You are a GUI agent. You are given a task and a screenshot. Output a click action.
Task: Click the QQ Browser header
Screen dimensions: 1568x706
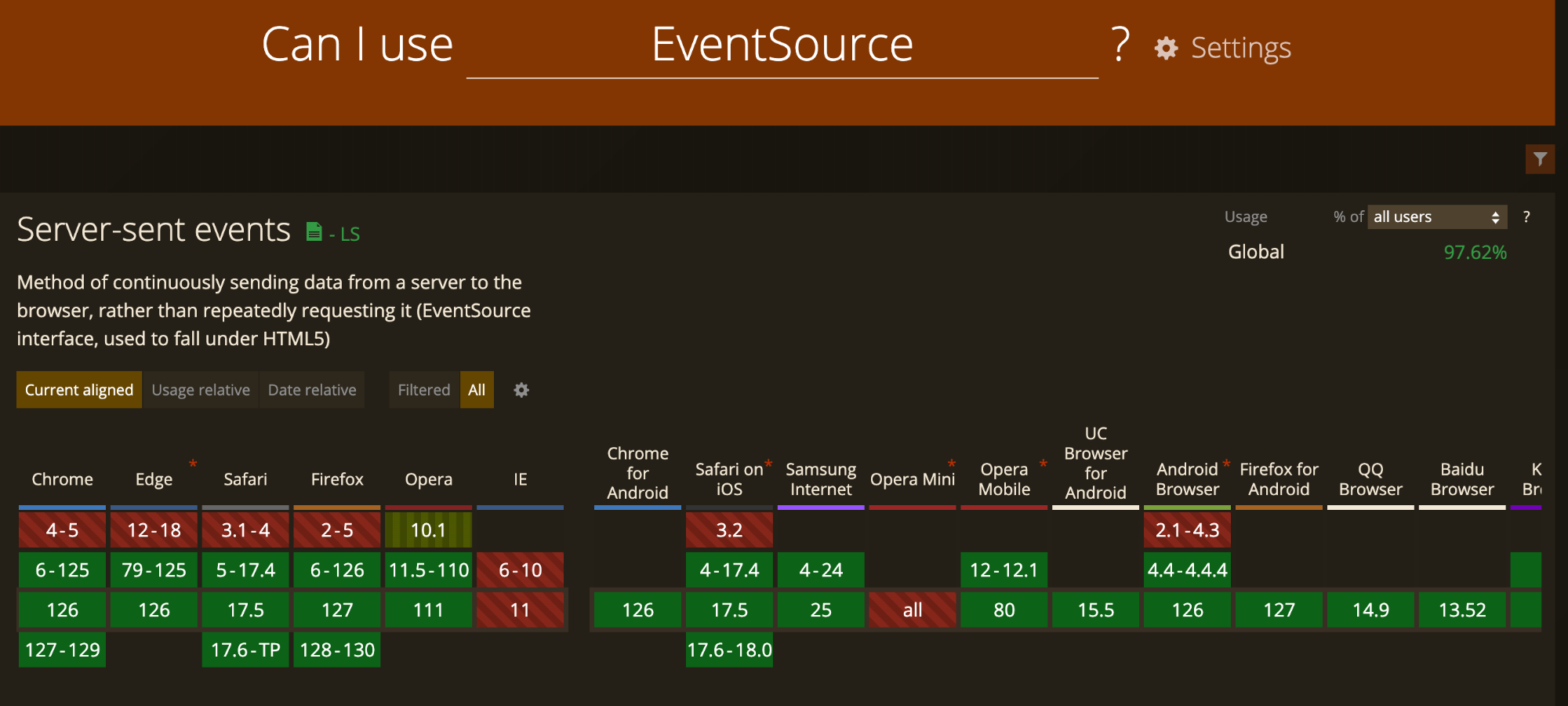coord(1370,479)
